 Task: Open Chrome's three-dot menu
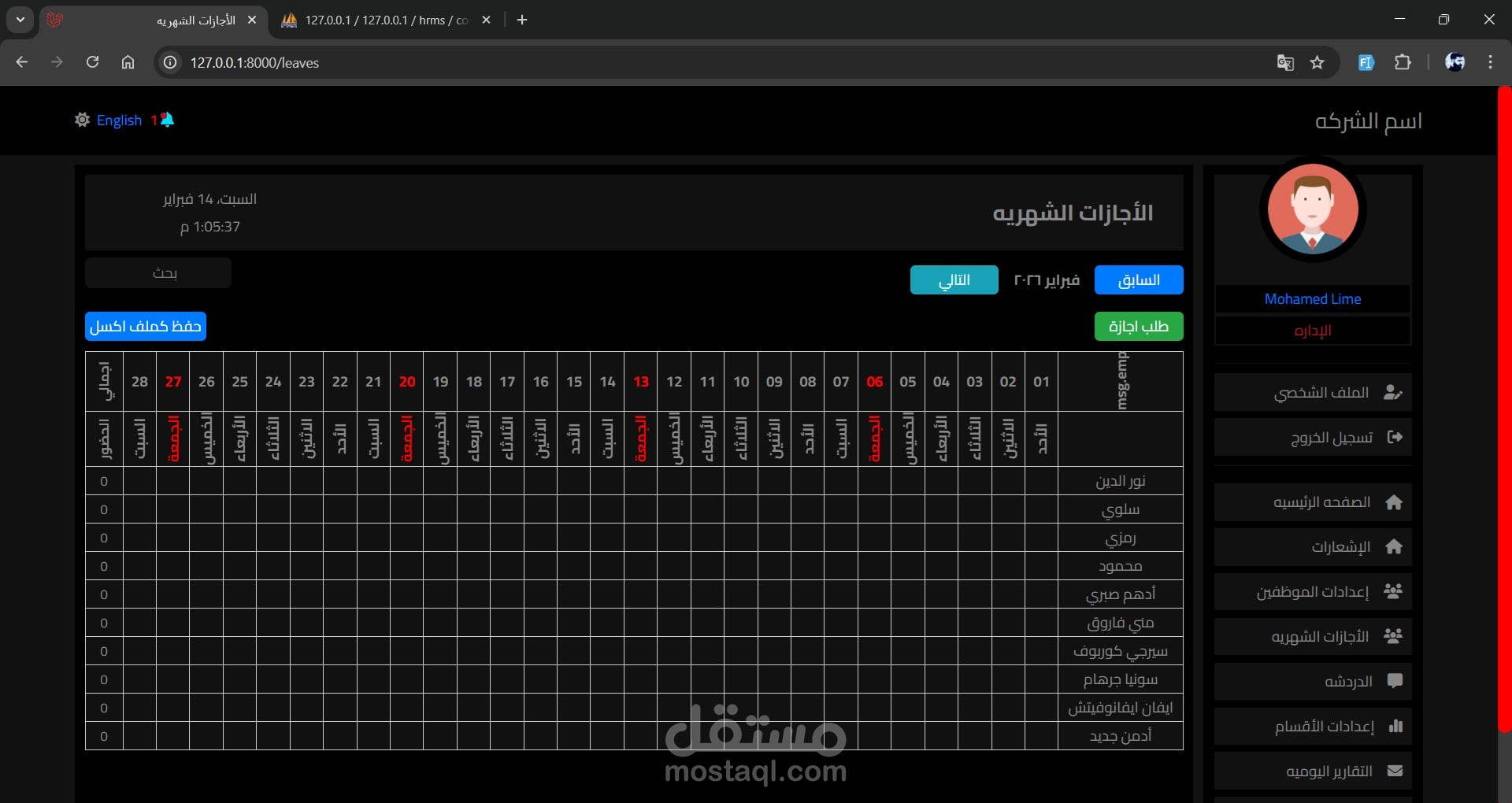click(1490, 62)
